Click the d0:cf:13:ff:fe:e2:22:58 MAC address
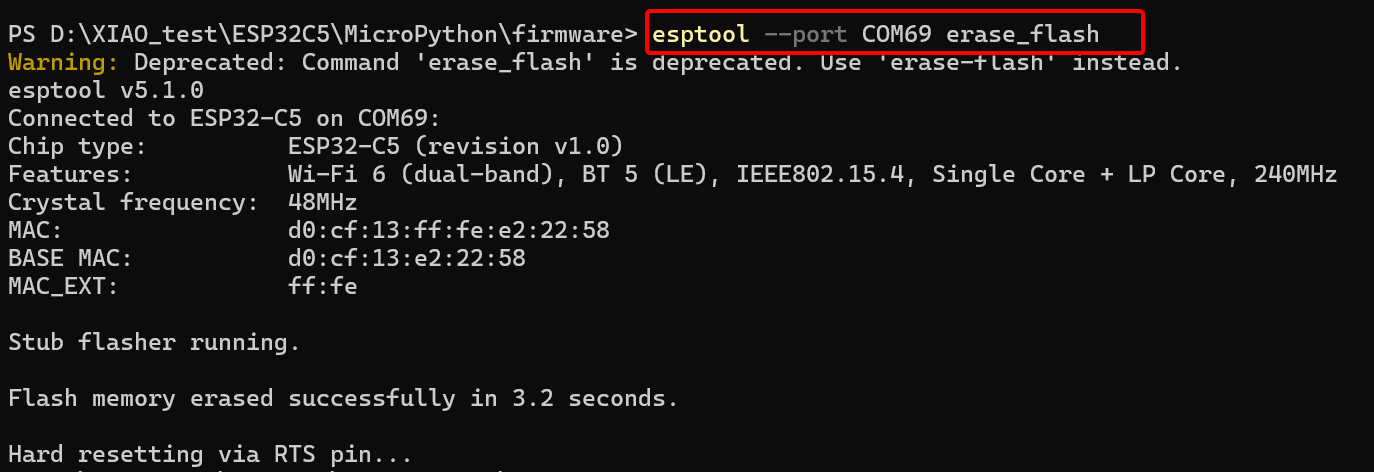This screenshot has height=472, width=1374. click(448, 230)
